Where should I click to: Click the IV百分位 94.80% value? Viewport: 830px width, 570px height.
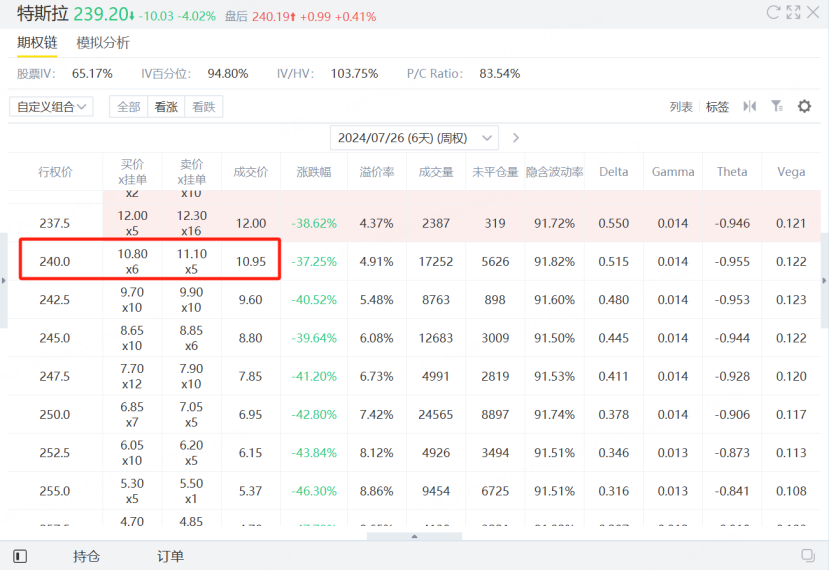(228, 74)
